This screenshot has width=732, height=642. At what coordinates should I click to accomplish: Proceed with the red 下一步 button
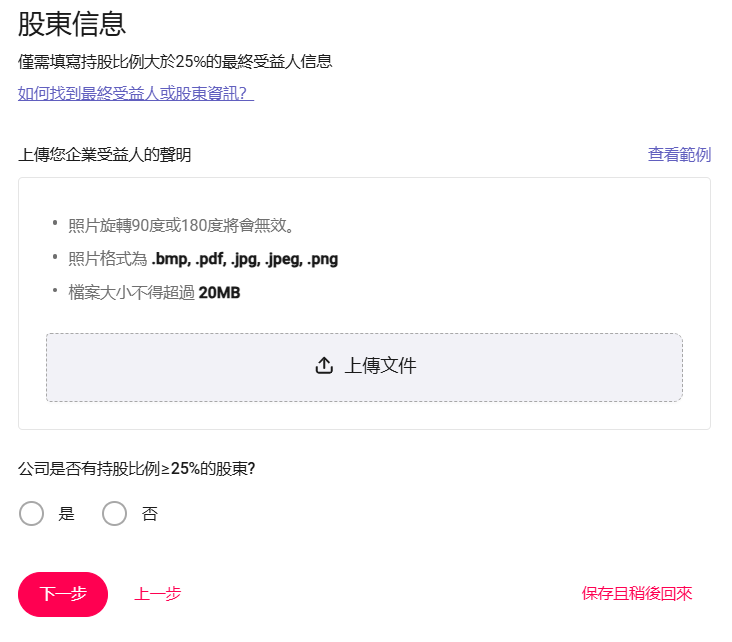click(63, 594)
